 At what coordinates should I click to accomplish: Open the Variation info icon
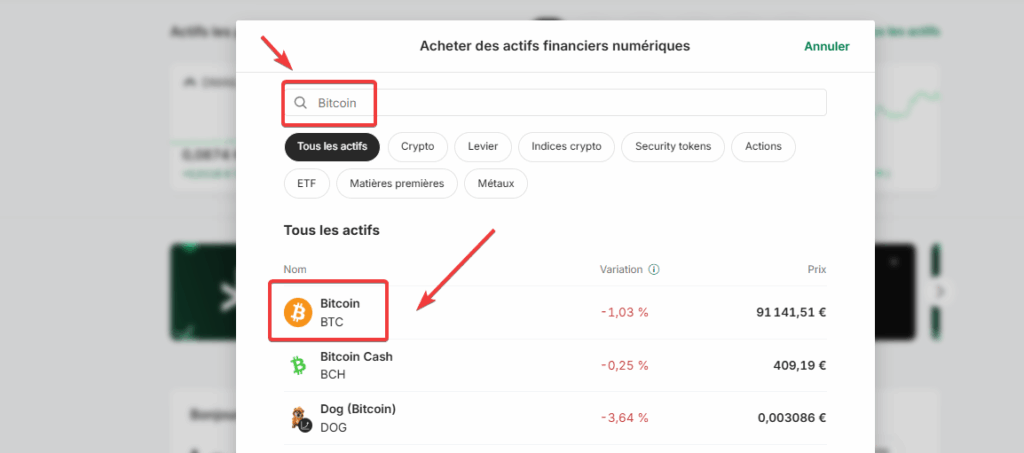(654, 270)
